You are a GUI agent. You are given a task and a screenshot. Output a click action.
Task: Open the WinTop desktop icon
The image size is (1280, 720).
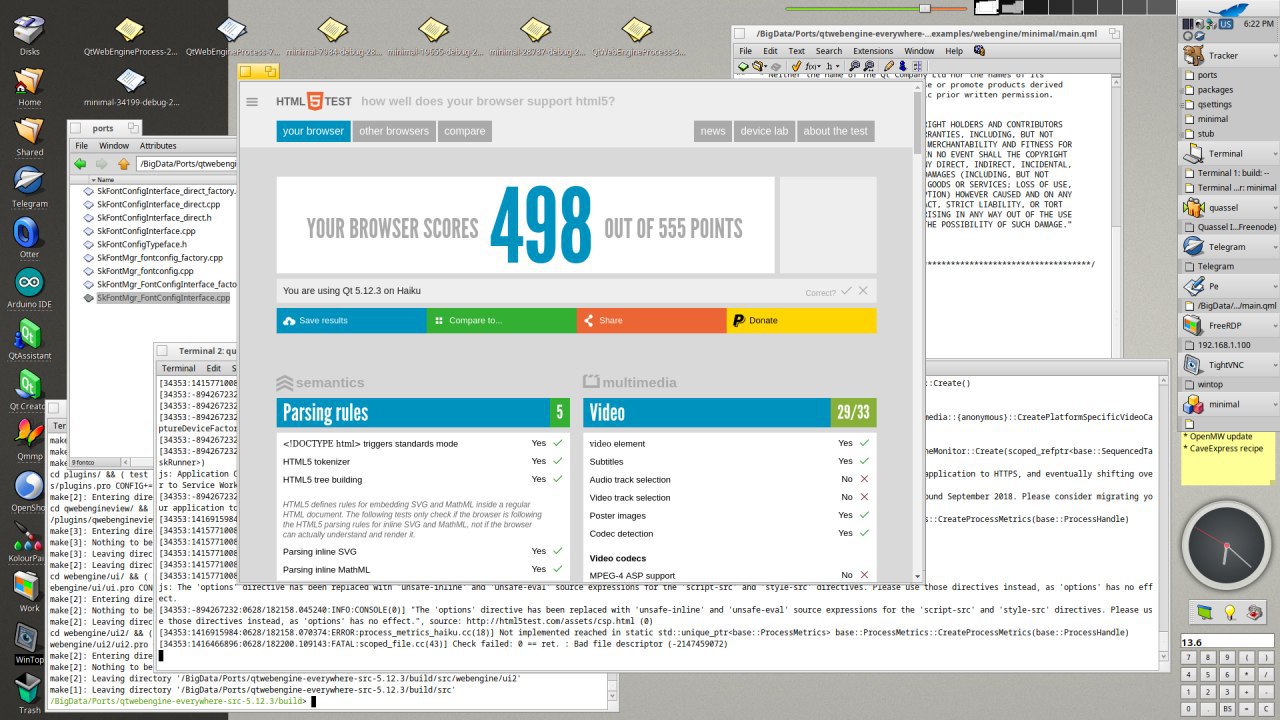point(30,642)
